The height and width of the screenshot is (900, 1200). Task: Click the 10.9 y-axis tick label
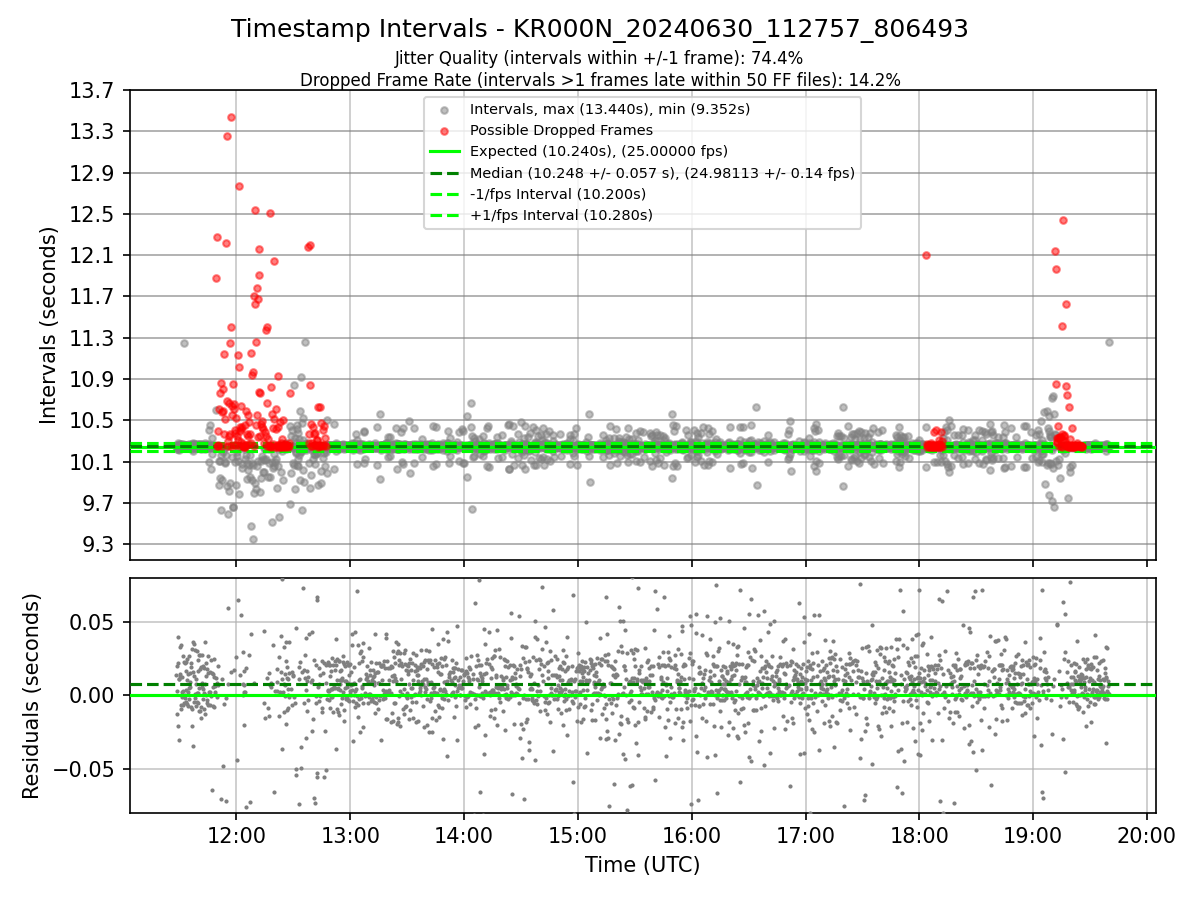coord(93,380)
